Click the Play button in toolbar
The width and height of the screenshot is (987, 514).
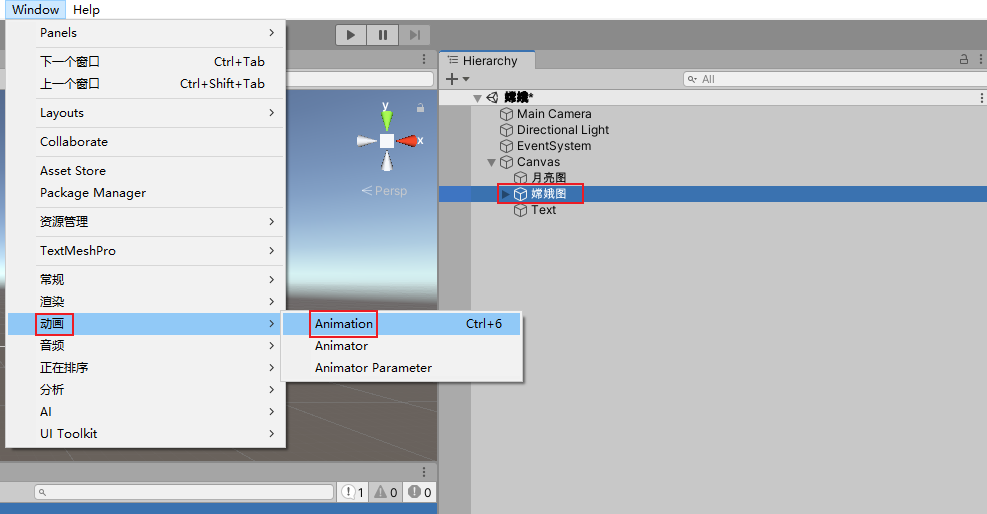click(351, 35)
